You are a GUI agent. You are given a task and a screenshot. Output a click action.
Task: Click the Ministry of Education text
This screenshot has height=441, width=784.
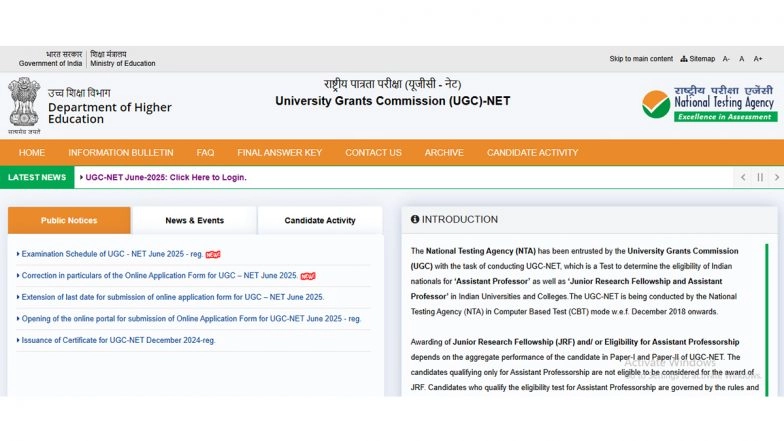(122, 64)
